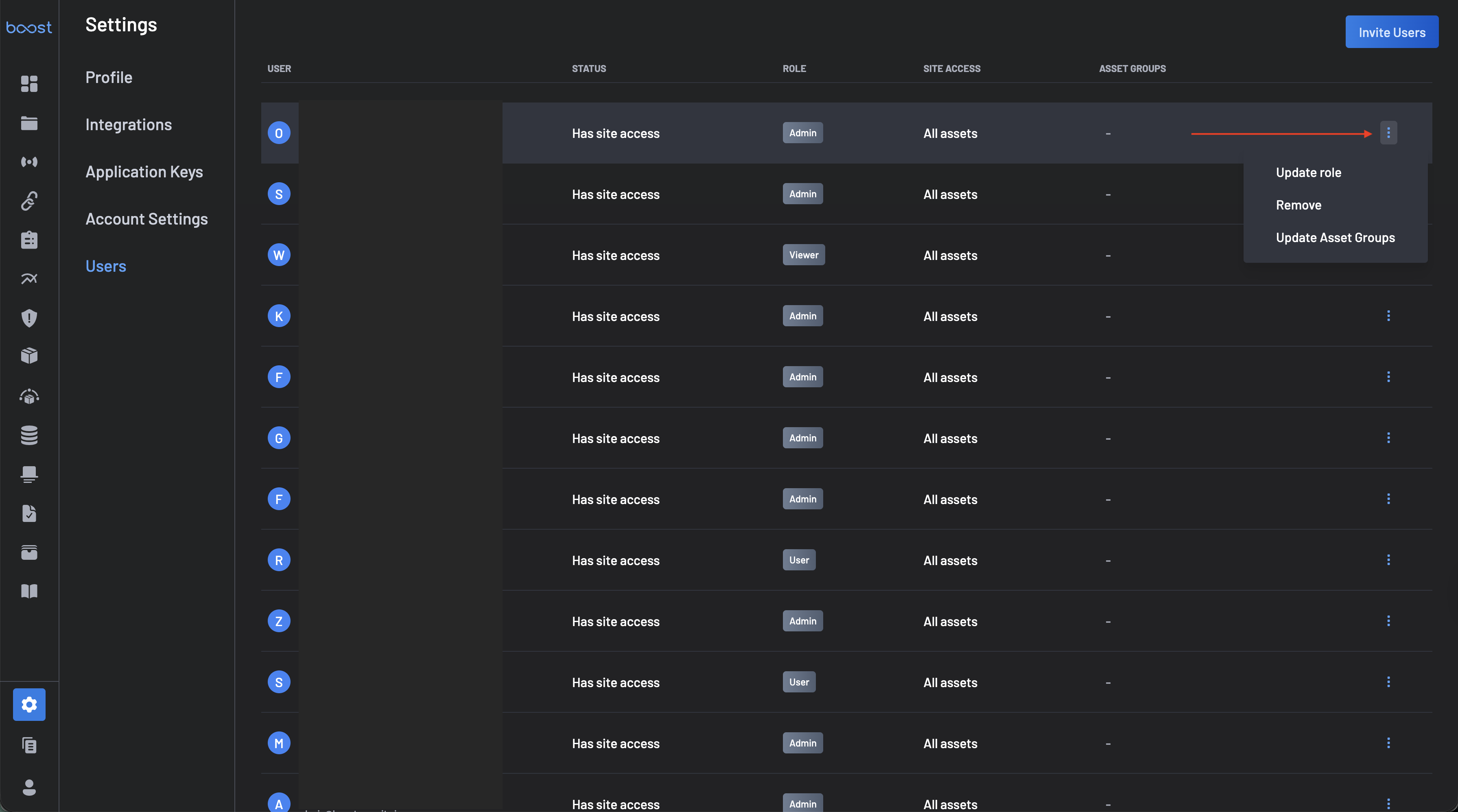Open Account Settings section
1458x812 pixels.
tap(146, 219)
